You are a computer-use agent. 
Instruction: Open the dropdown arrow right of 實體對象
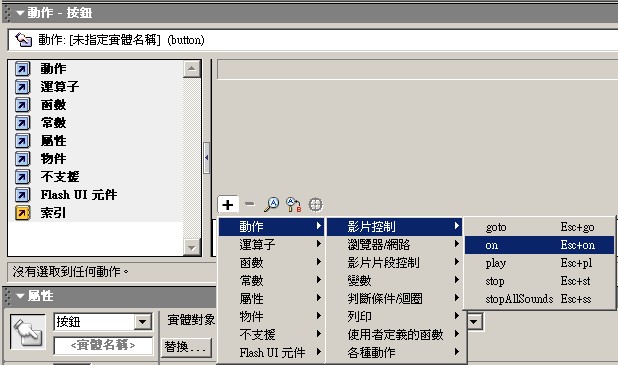pyautogui.click(x=474, y=322)
